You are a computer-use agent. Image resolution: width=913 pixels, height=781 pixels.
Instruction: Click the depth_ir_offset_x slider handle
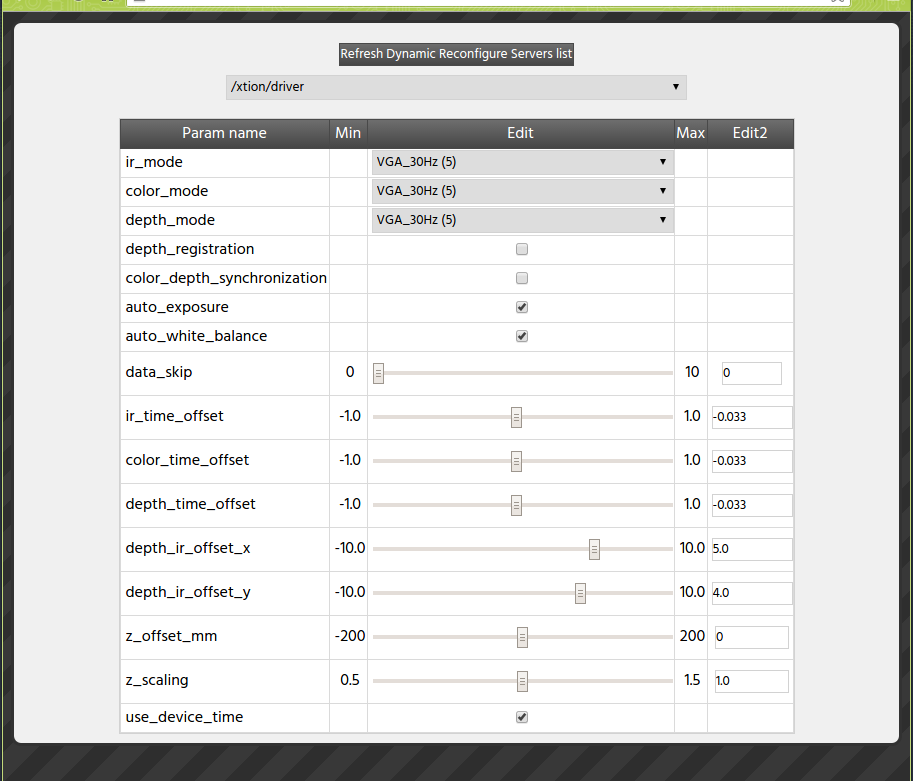click(x=594, y=549)
